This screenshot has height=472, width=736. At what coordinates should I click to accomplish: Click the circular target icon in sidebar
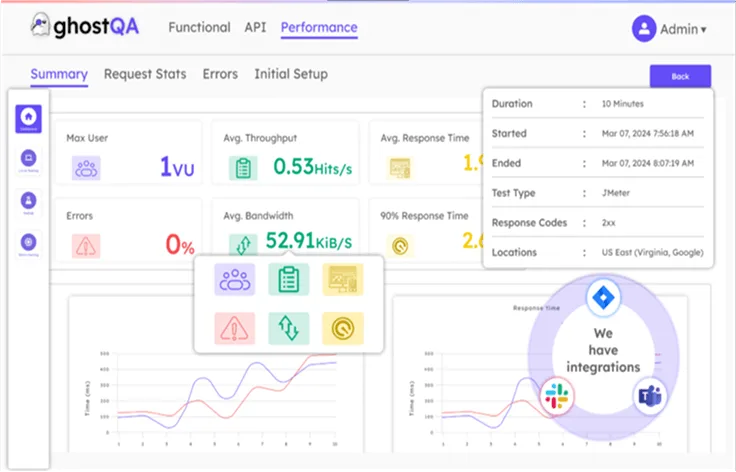pos(28,242)
